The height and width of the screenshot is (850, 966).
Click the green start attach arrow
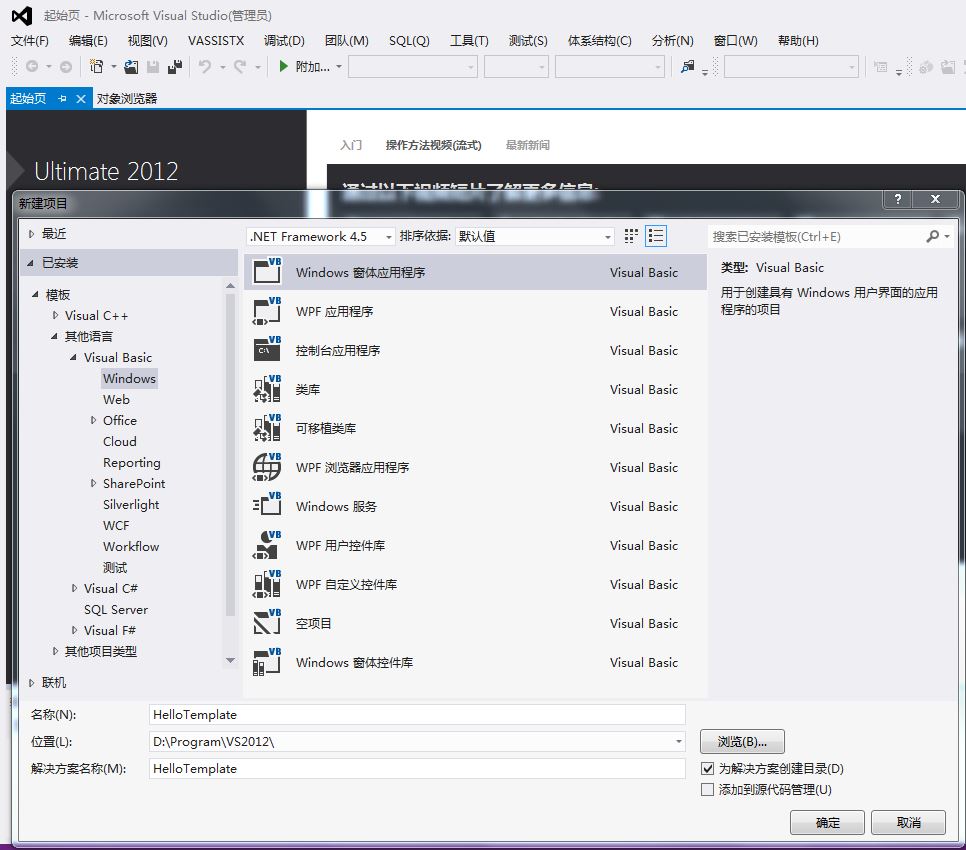[x=283, y=66]
